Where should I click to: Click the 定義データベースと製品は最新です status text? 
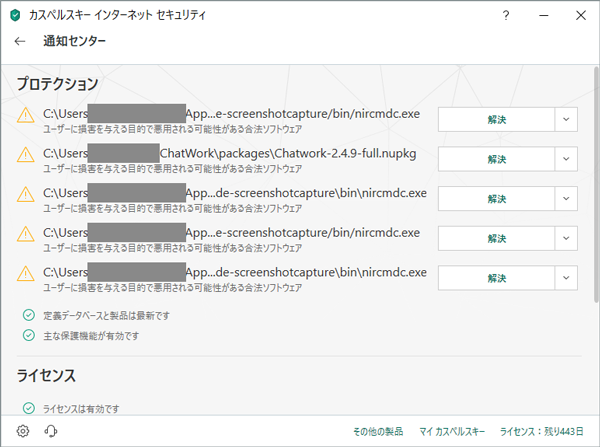tap(106, 315)
